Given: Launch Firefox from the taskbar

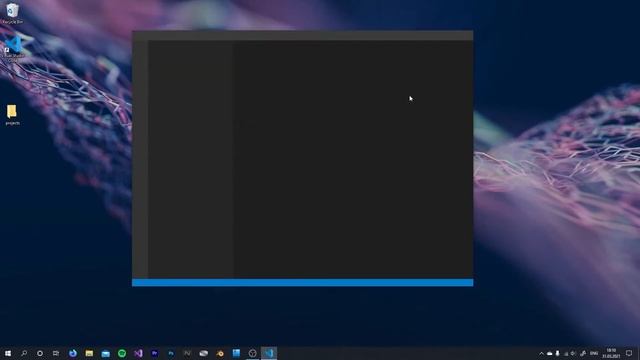Looking at the screenshot, I should 73,353.
